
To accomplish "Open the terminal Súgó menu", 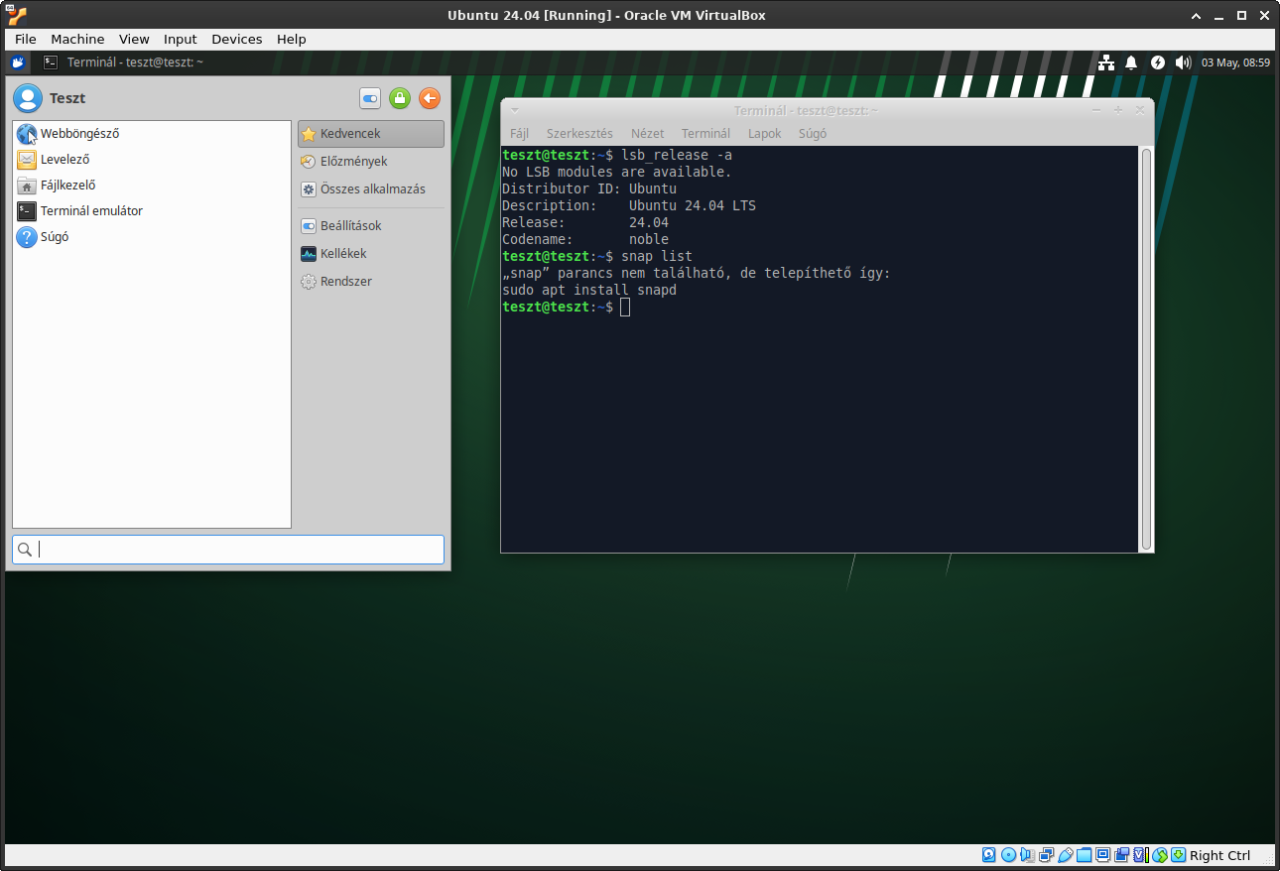I will tap(813, 133).
